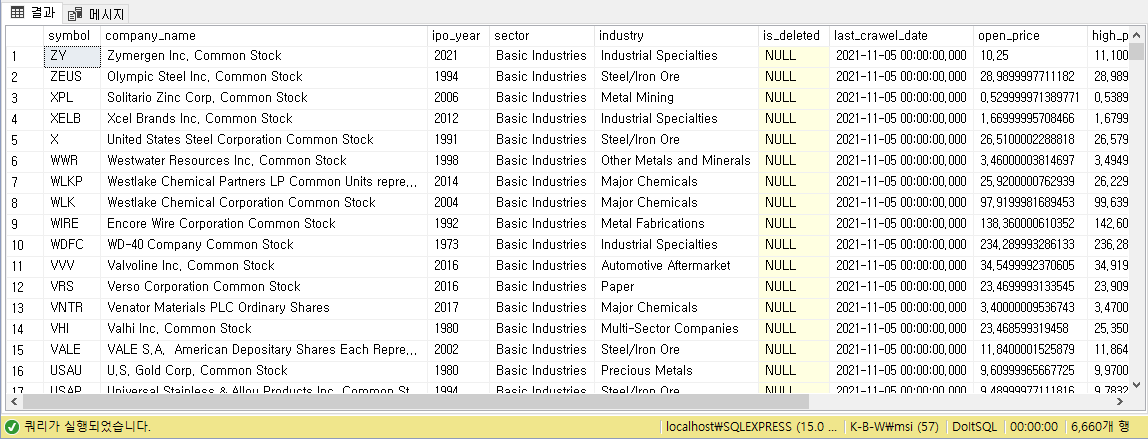
Task: Click WD-40 Company Common Stock cell
Action: pyautogui.click(x=264, y=244)
